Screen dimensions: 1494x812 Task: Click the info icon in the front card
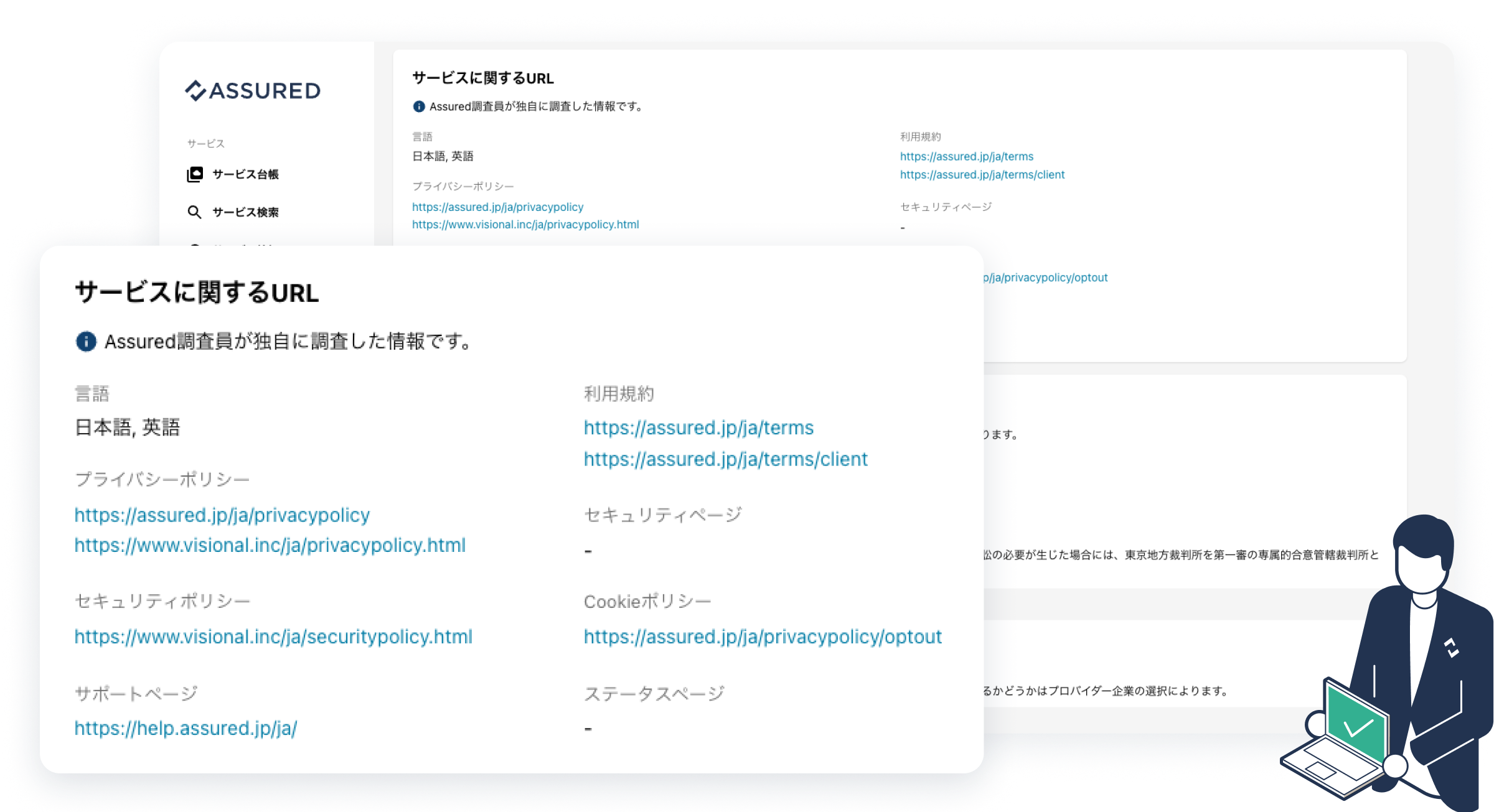[x=86, y=341]
